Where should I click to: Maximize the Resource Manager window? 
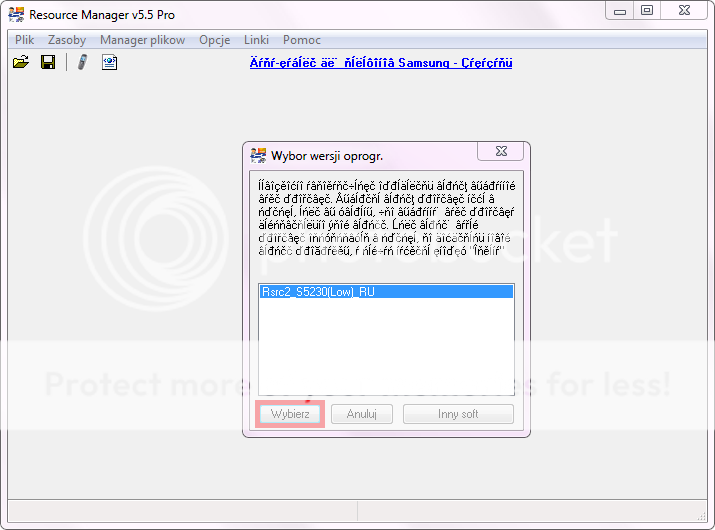click(x=647, y=10)
